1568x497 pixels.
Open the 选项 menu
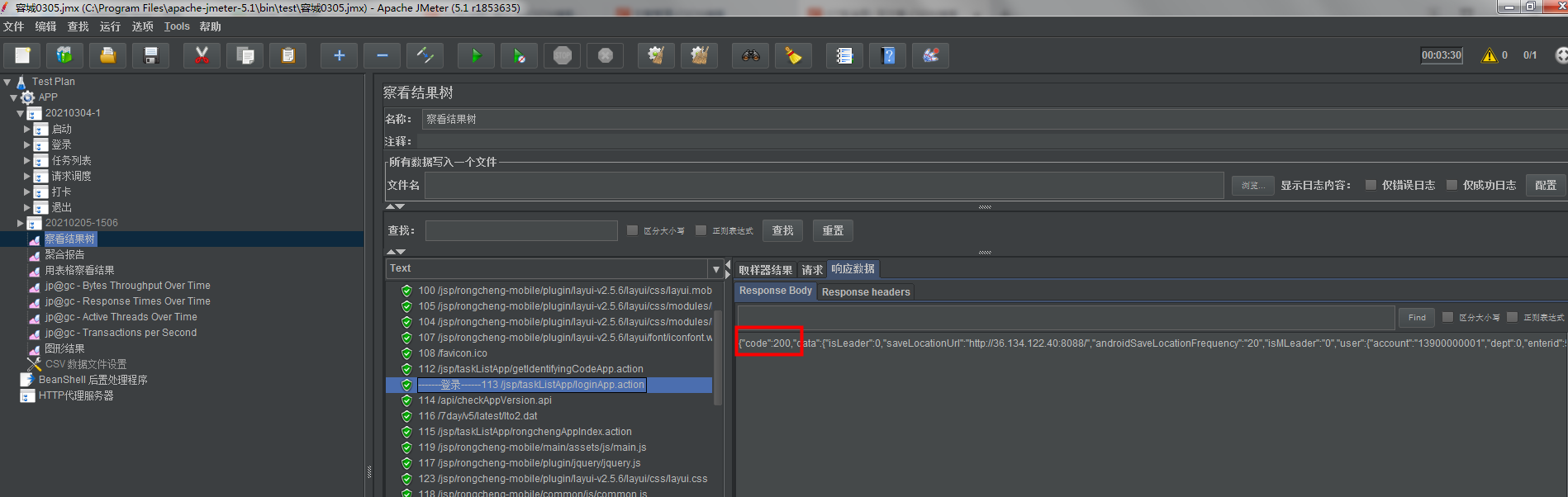143,26
